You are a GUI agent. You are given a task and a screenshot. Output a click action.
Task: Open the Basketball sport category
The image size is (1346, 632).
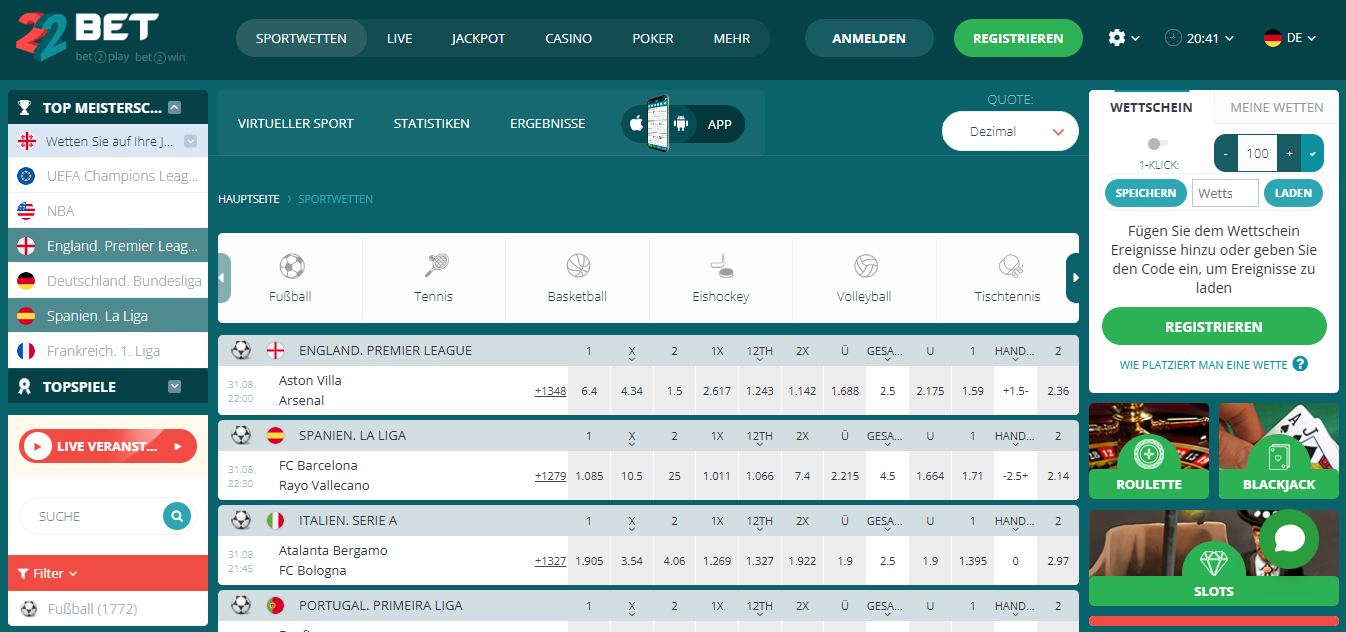tap(577, 277)
